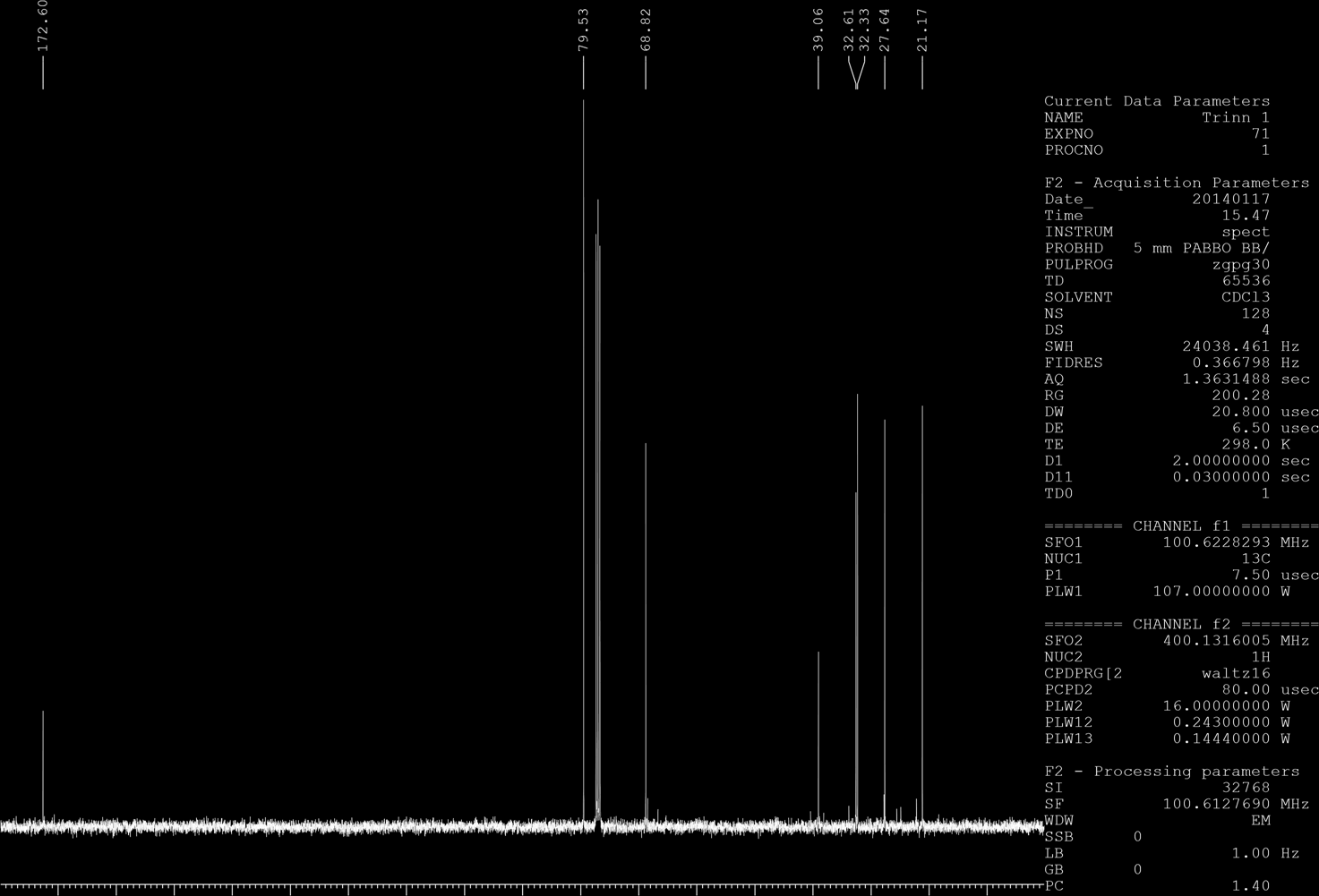Screen dimensions: 1319x896
Task: Select 'F2 - Processing parameters' heading
Action: pyautogui.click(x=1172, y=771)
